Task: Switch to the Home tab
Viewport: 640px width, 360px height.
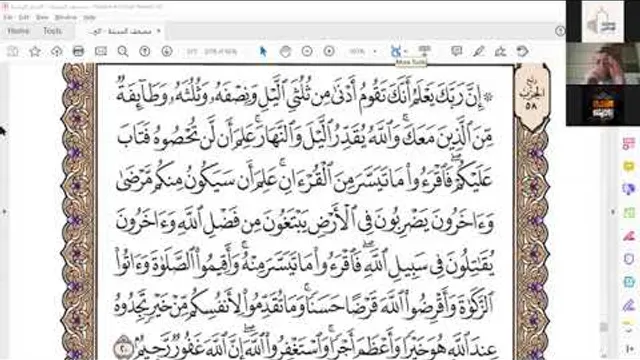Action: coord(18,31)
